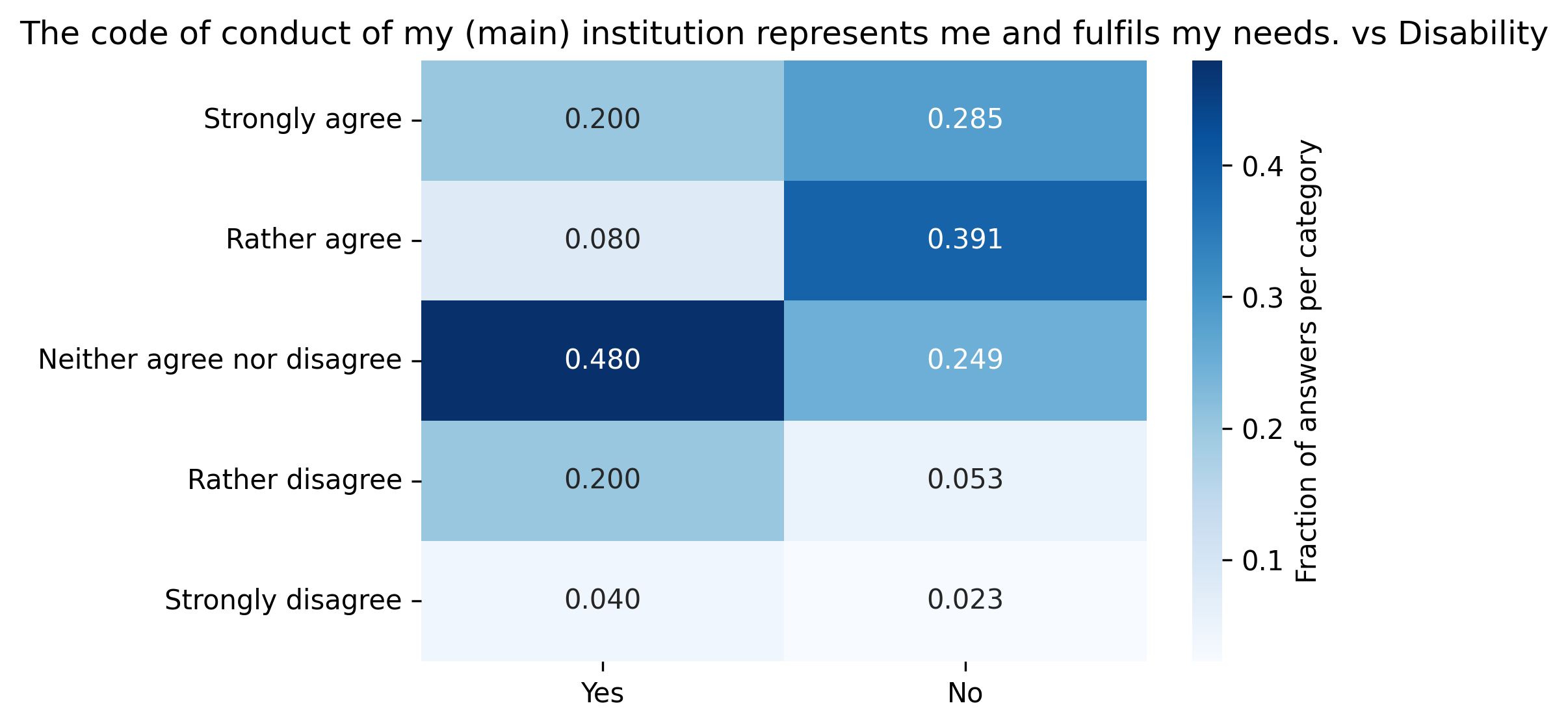Image resolution: width=1568 pixels, height=727 pixels.
Task: Click the "Strongly disagree" y-axis label
Action: coord(283,600)
